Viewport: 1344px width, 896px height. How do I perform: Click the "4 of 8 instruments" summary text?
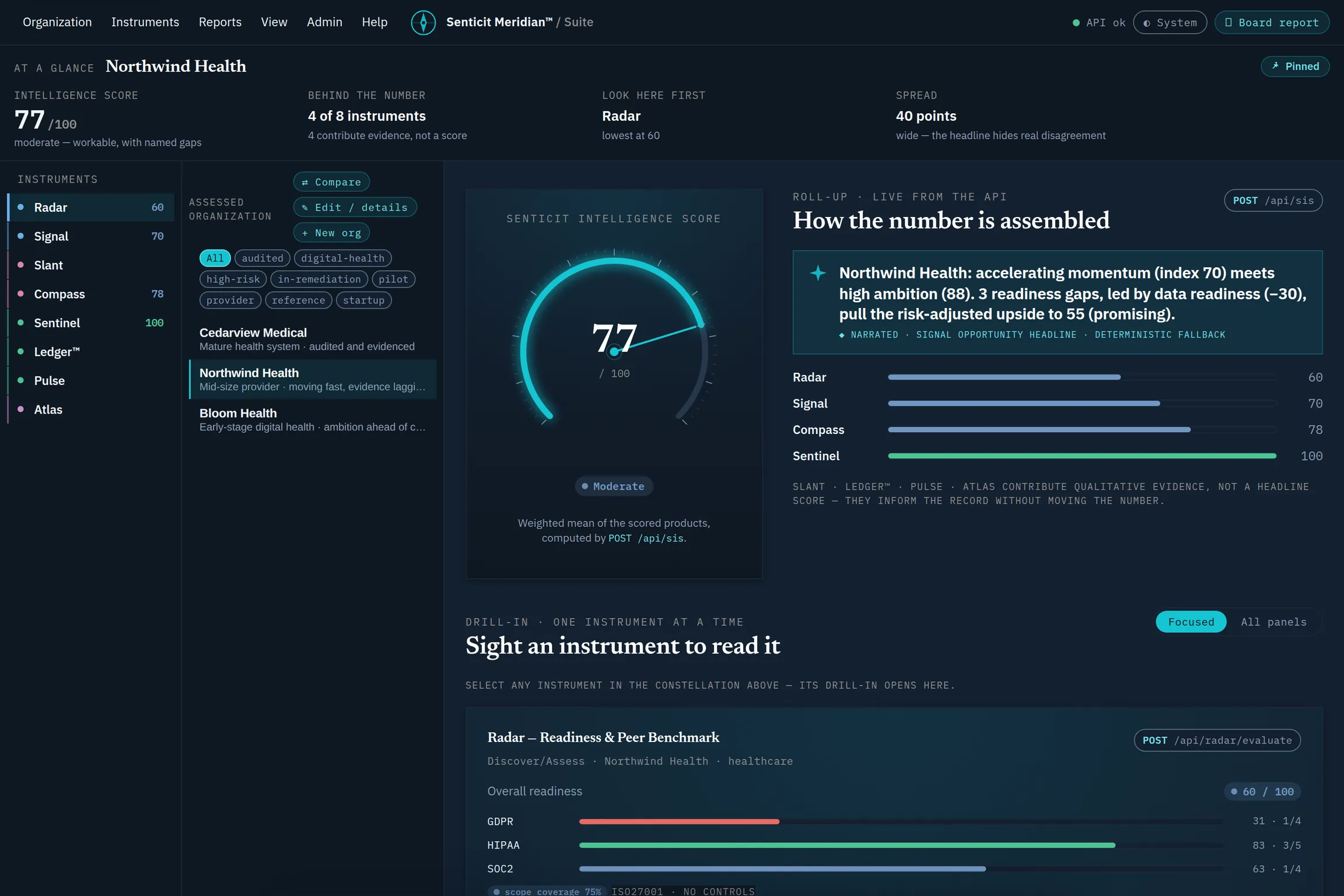pyautogui.click(x=367, y=116)
